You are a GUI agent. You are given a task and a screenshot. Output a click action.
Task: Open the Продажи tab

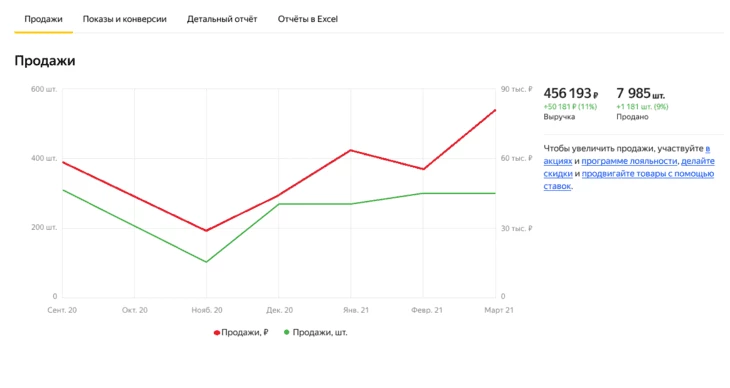[43, 19]
